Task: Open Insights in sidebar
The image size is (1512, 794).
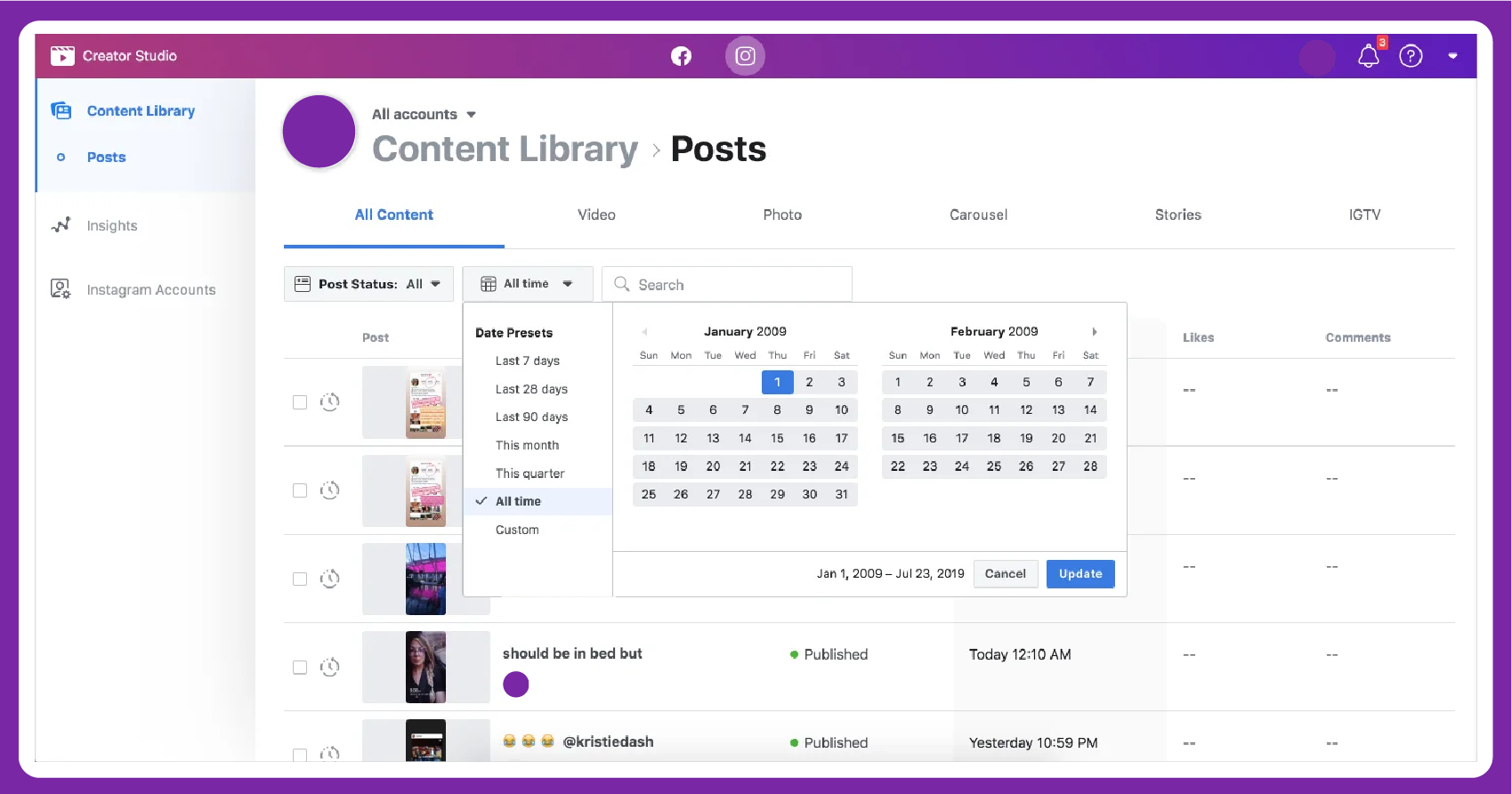Action: coord(111,225)
